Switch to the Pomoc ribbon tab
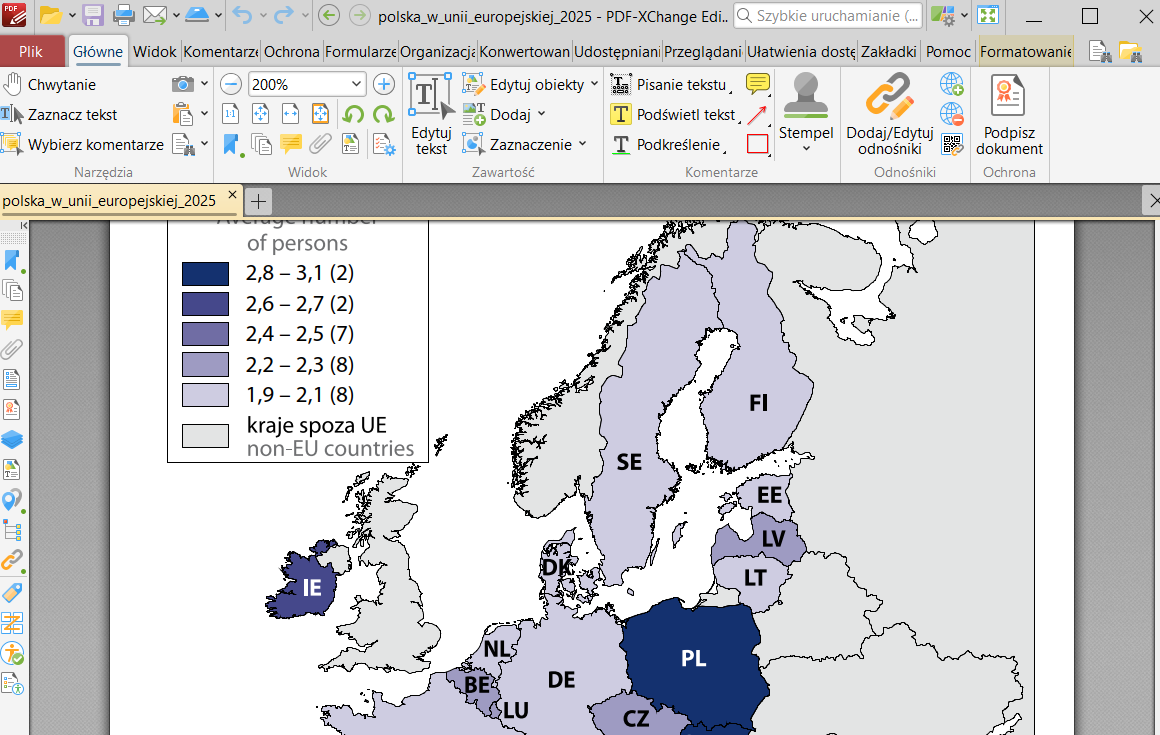Screen dimensions: 1160x735 tap(948, 52)
